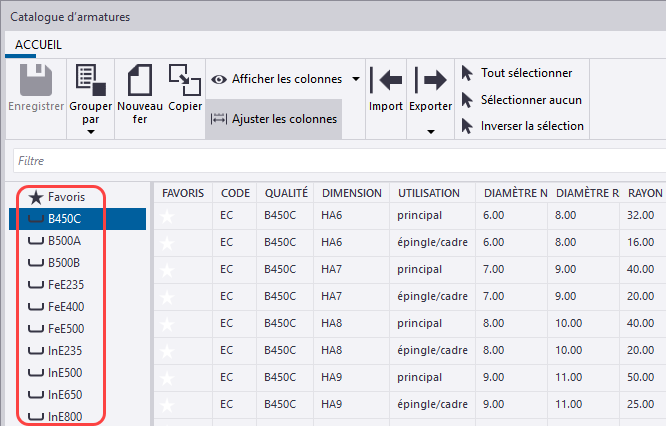The image size is (666, 426).
Task: Expand the Grouper par dropdown arrow
Action: click(91, 131)
